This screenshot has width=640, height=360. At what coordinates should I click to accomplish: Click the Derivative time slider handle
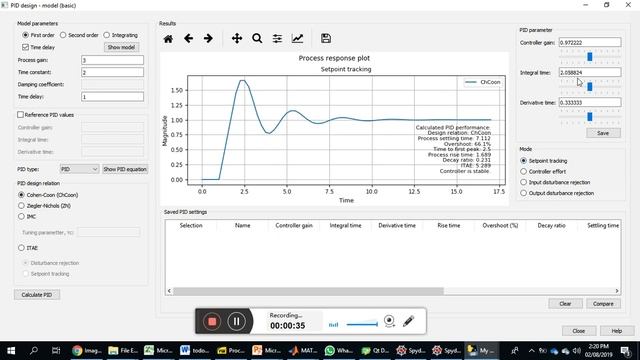[x=590, y=117]
